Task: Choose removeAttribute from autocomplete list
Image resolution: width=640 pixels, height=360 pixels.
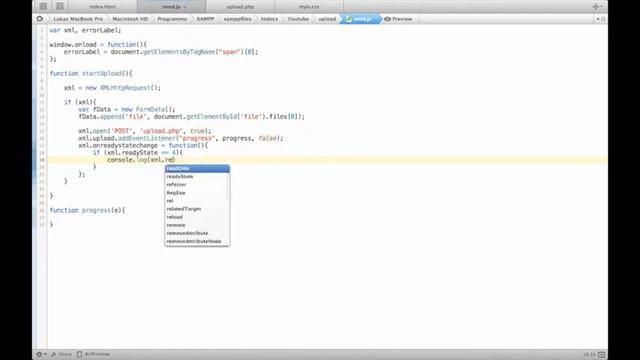Action: [x=196, y=233]
